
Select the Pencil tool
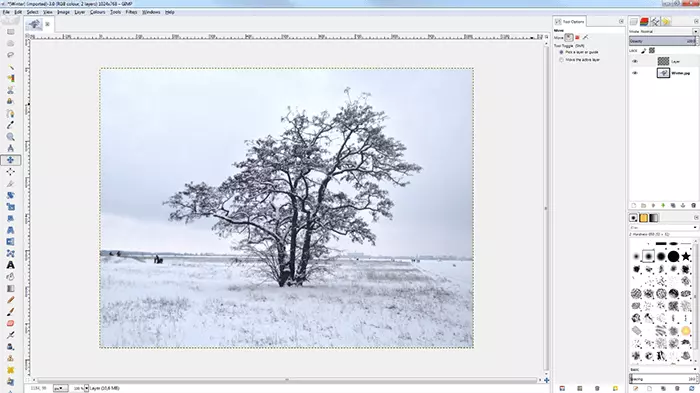(x=10, y=300)
